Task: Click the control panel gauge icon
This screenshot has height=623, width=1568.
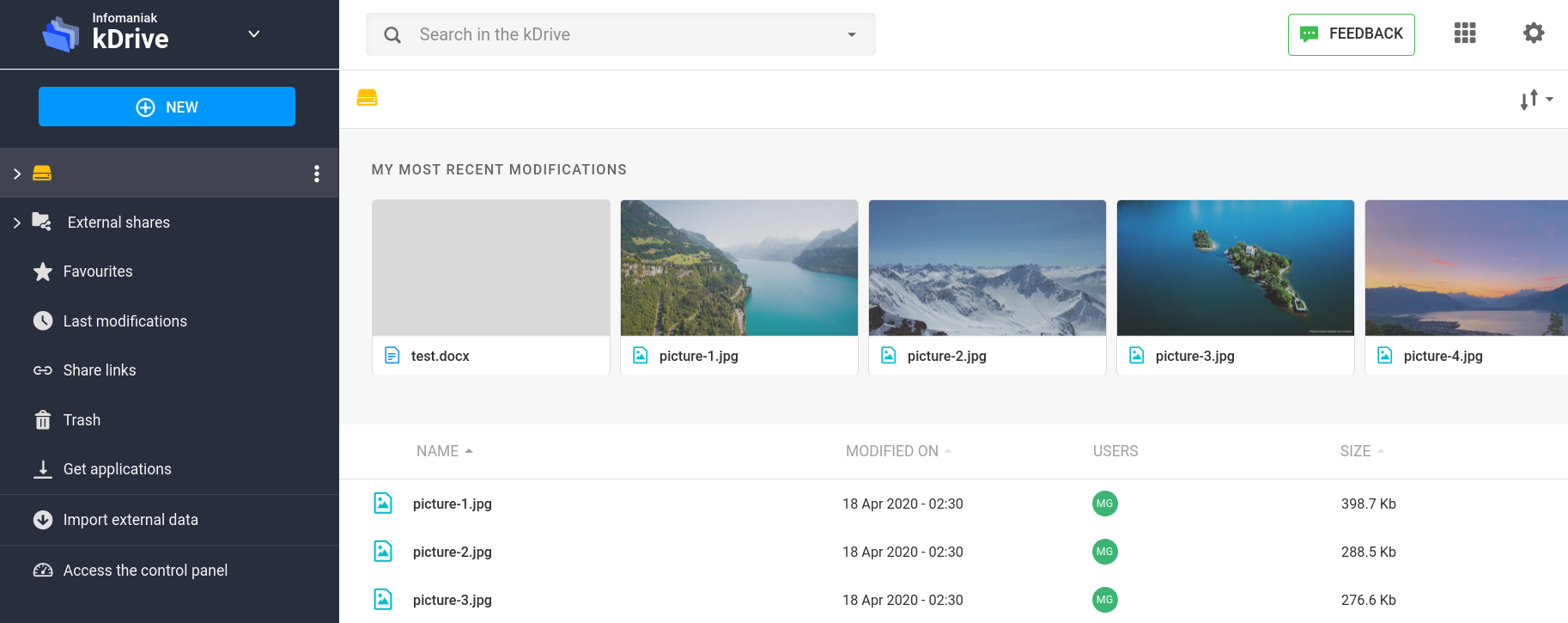Action: pos(43,570)
